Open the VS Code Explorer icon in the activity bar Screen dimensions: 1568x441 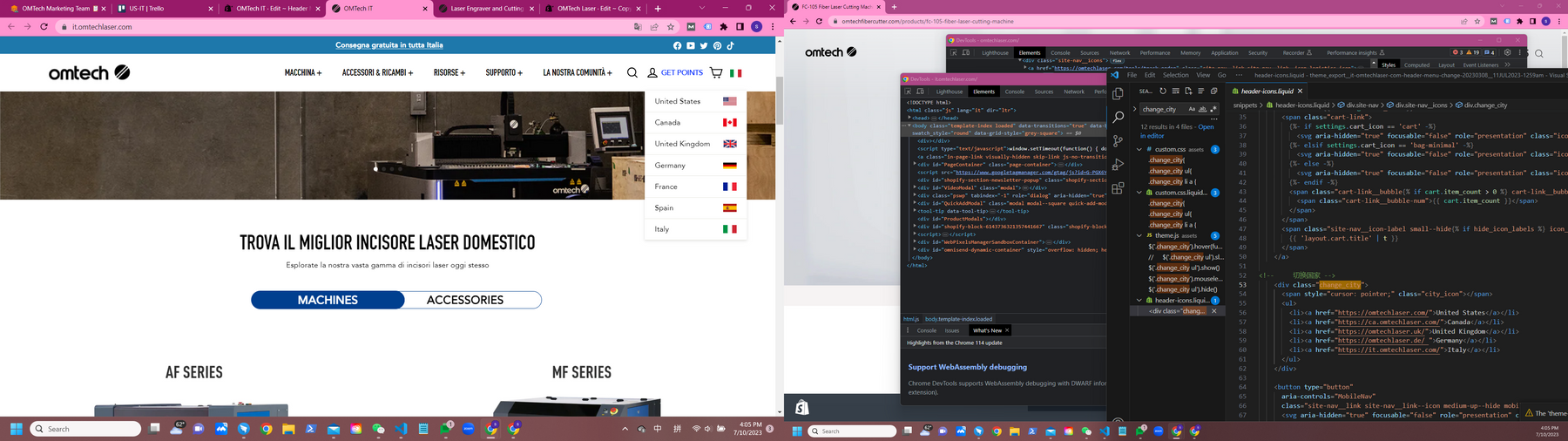click(x=1119, y=93)
